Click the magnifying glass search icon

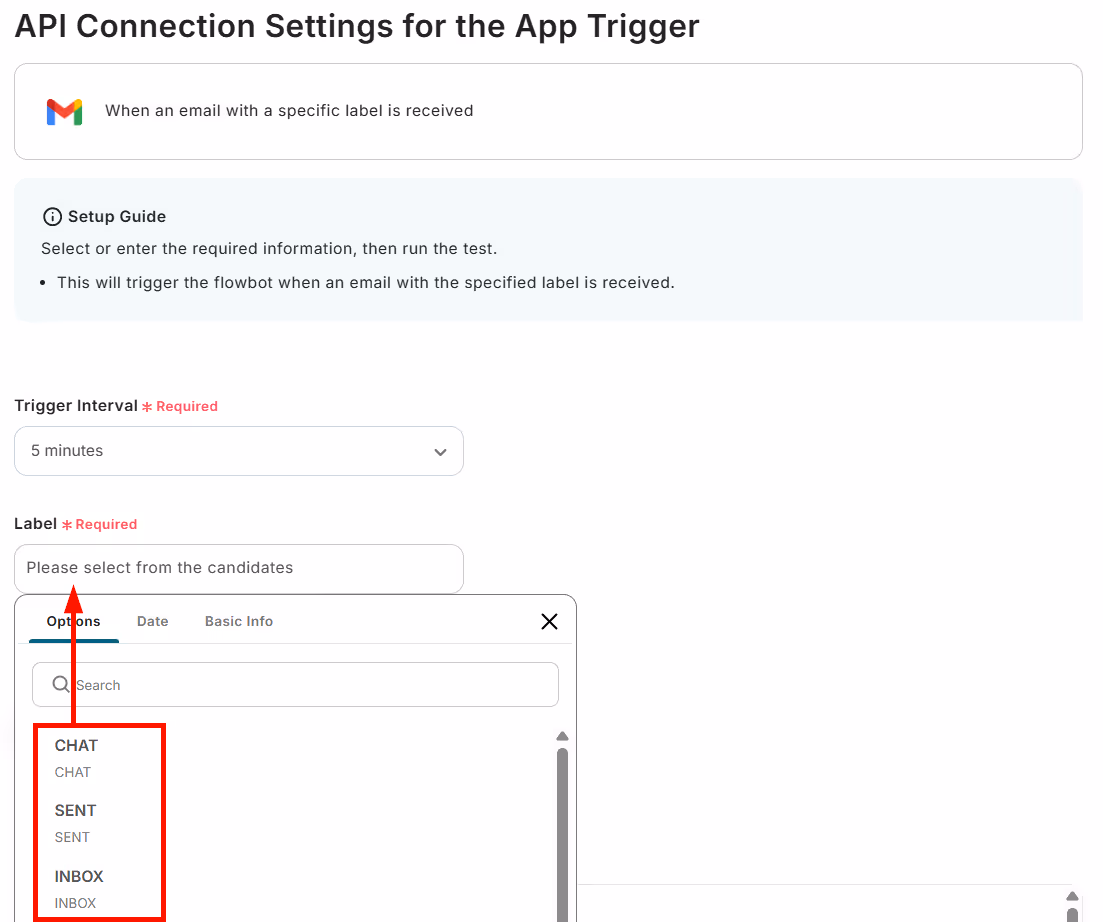click(61, 684)
